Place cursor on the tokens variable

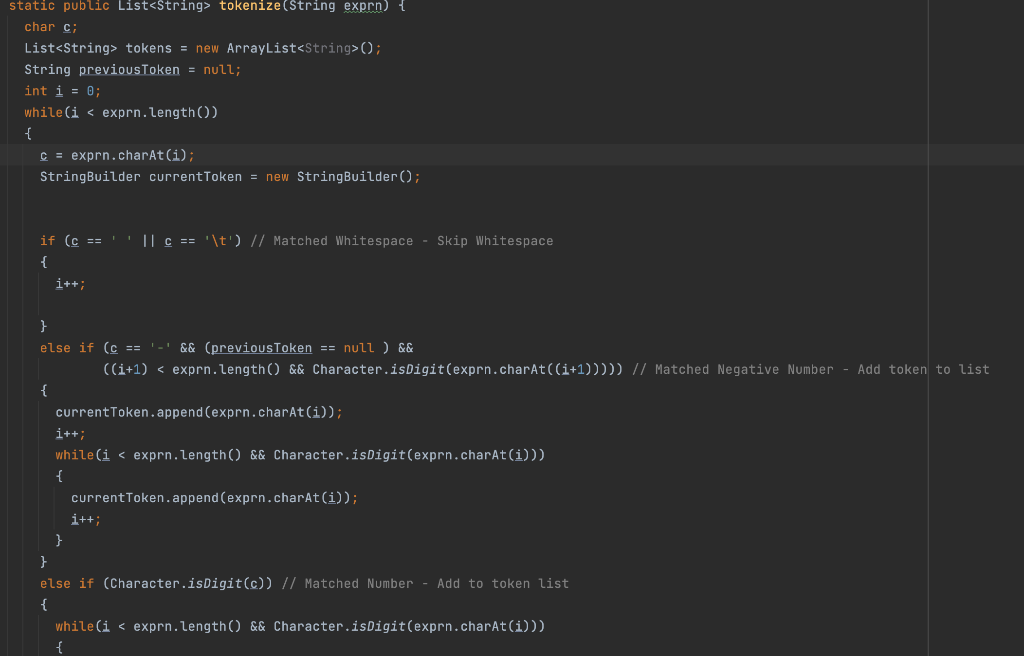click(x=148, y=47)
